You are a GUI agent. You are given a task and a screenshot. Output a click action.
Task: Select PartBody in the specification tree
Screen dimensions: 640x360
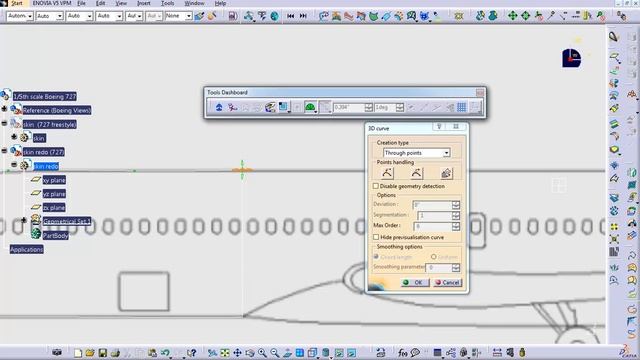point(56,236)
